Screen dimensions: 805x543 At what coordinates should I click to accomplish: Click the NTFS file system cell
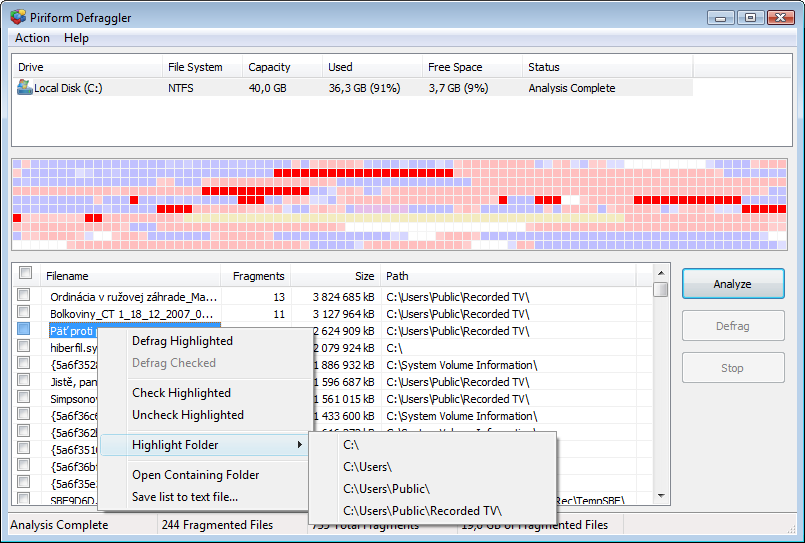pyautogui.click(x=181, y=88)
